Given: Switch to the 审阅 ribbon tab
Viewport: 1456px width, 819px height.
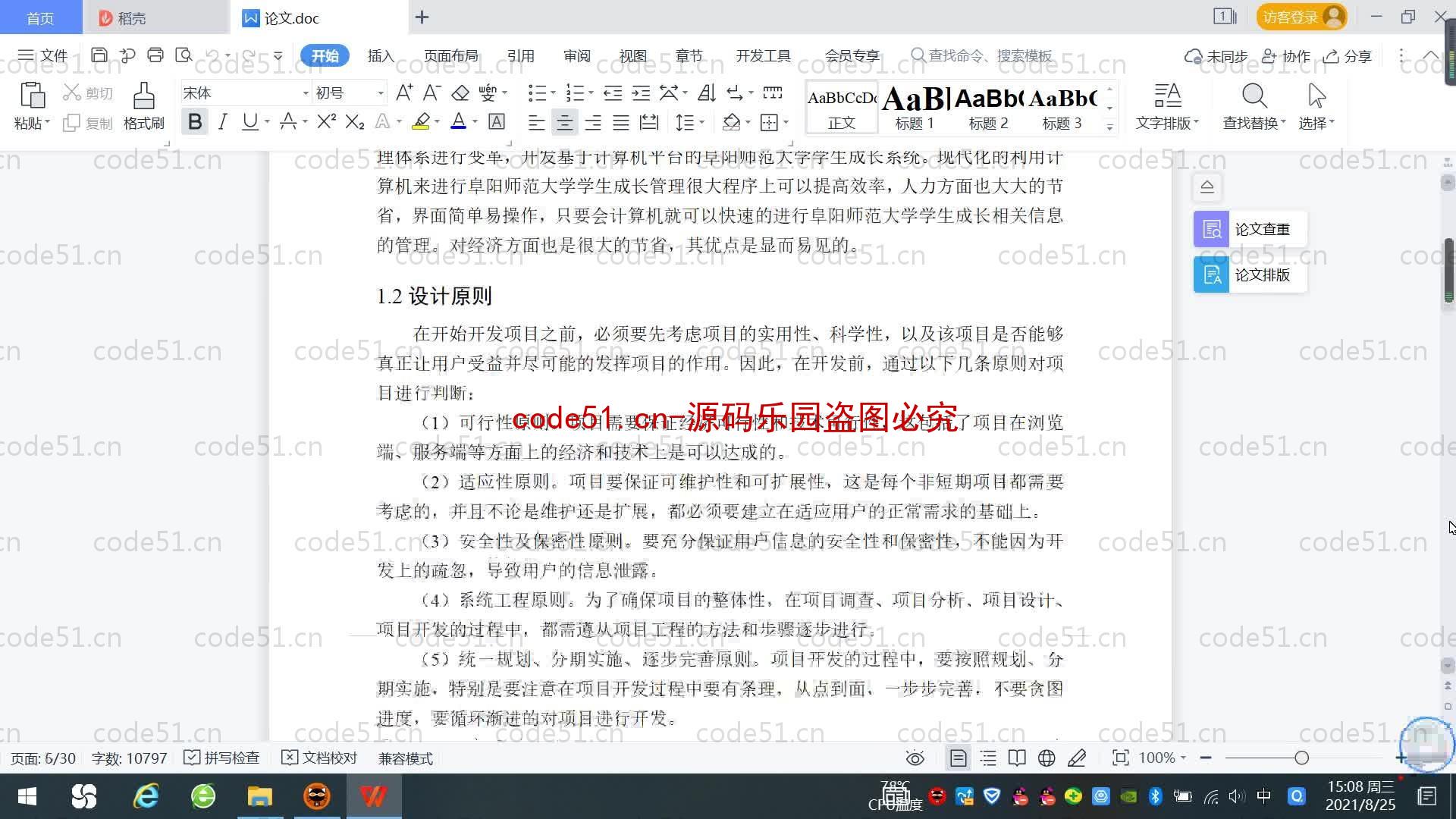Looking at the screenshot, I should click(x=578, y=55).
